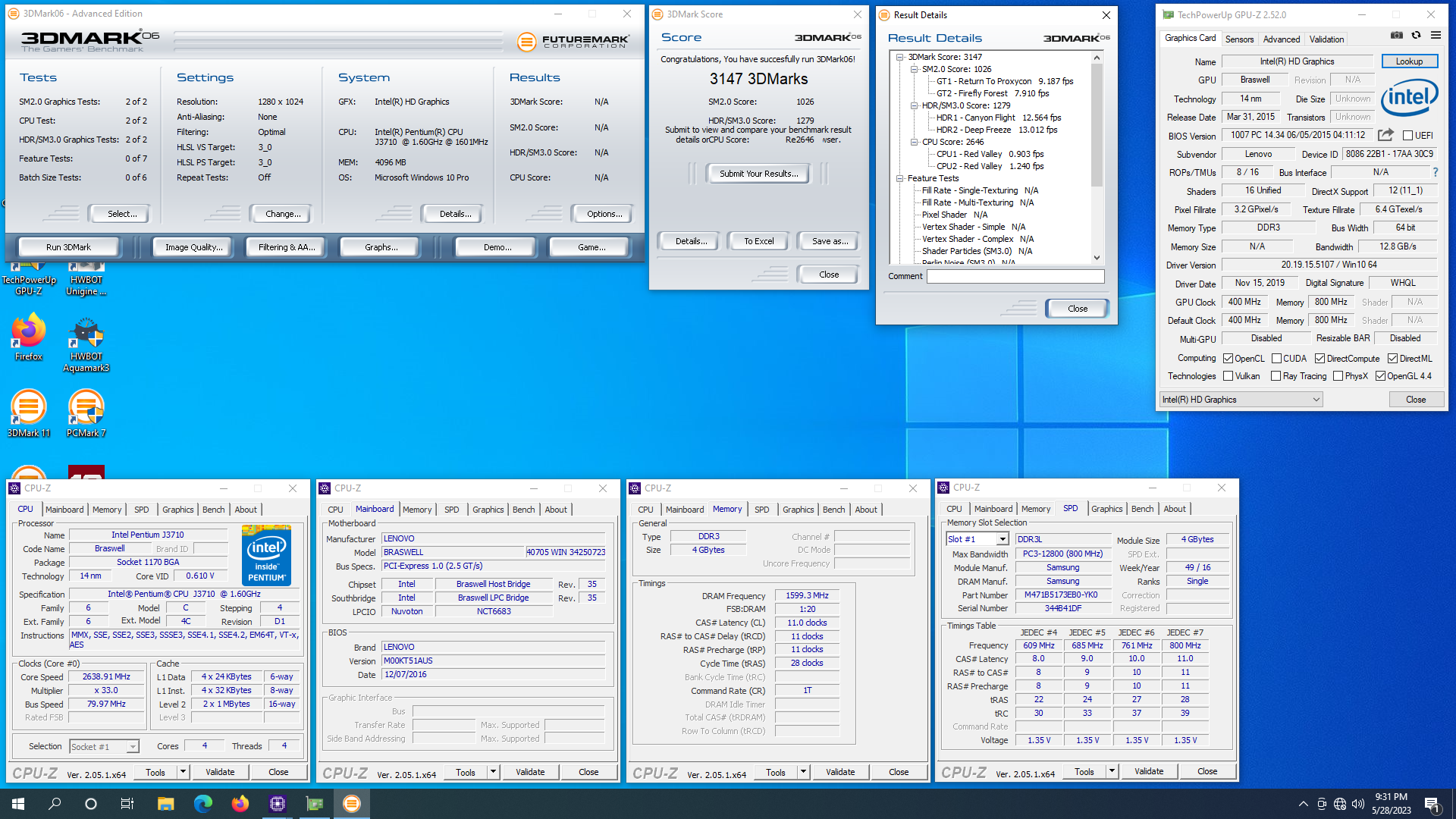The height and width of the screenshot is (819, 1456).
Task: Switch to 3DMark06 on the taskbar
Action: tap(351, 804)
